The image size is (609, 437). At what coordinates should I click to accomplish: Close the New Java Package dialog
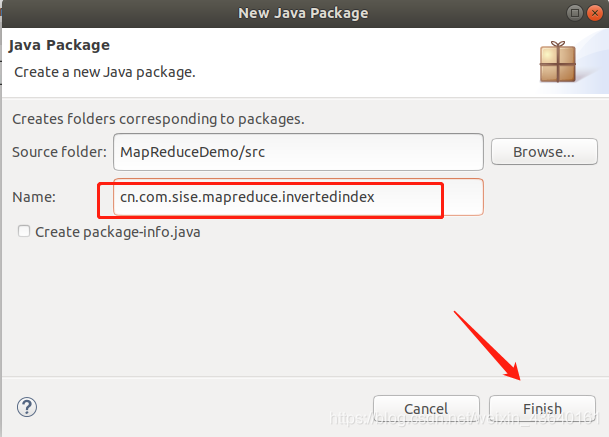595,13
